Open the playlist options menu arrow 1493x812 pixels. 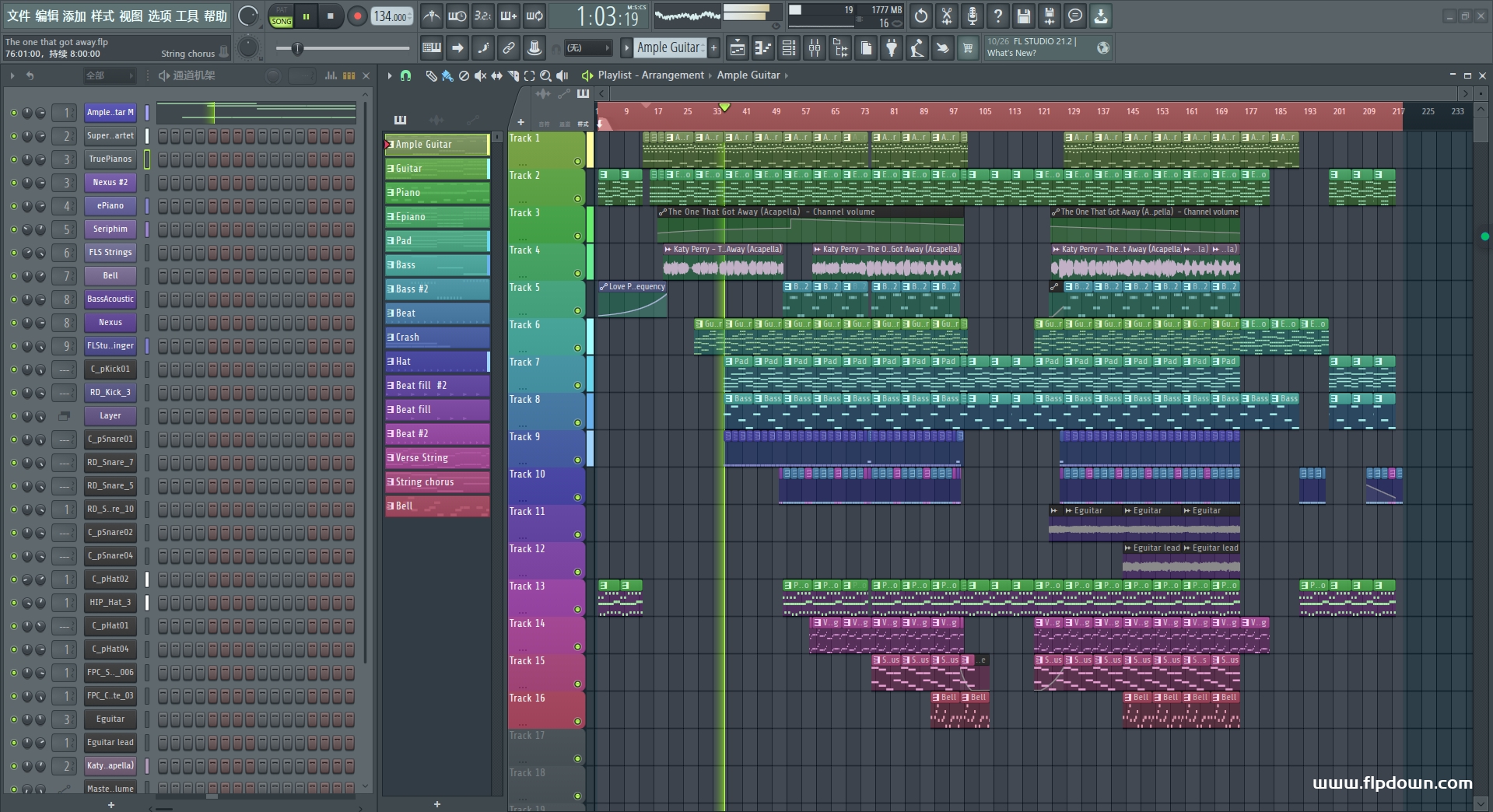pyautogui.click(x=390, y=75)
